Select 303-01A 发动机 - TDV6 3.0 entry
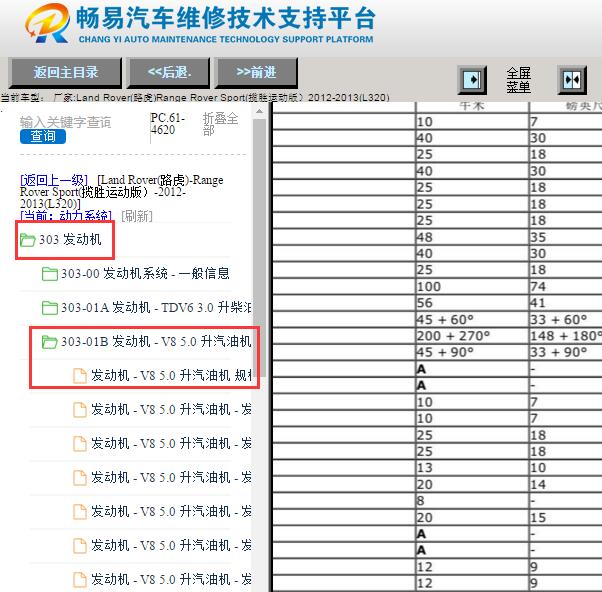The width and height of the screenshot is (602, 592). (156, 308)
